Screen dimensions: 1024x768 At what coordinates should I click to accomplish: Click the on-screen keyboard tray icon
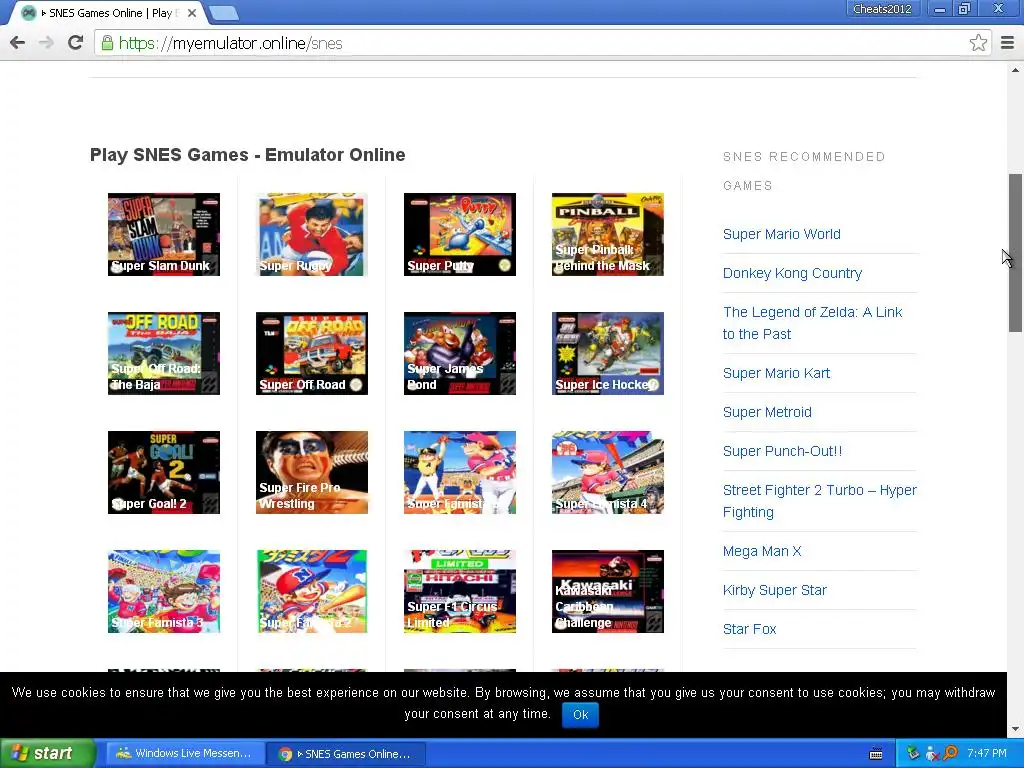click(x=876, y=754)
